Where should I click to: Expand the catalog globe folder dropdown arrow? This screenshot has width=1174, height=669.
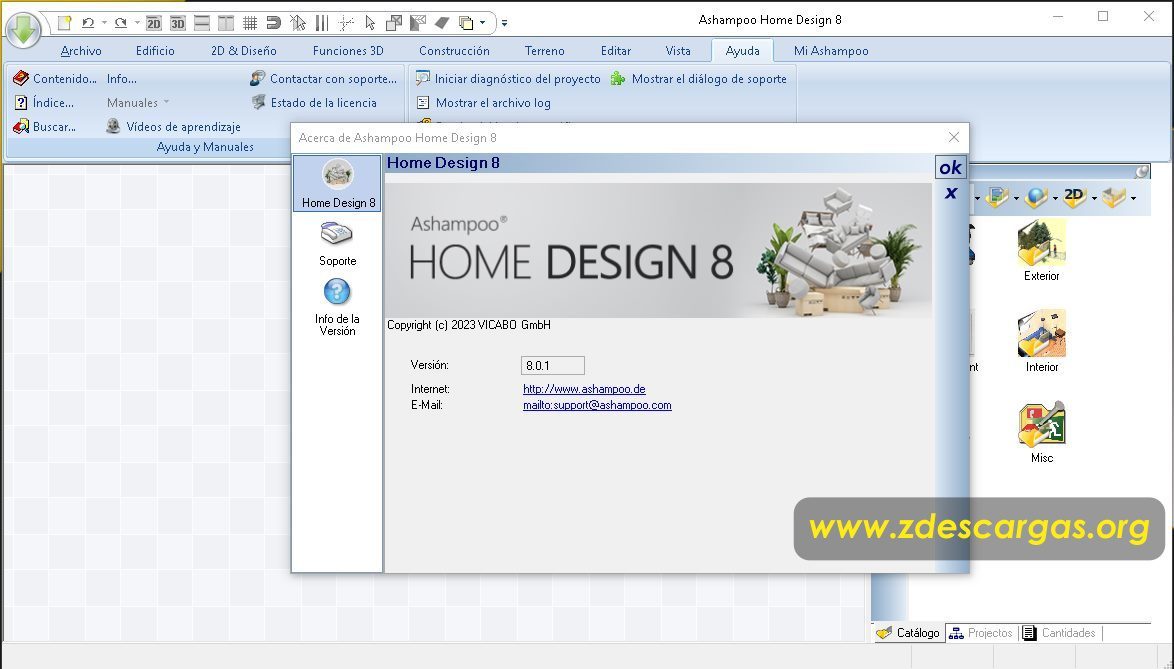point(1055,198)
